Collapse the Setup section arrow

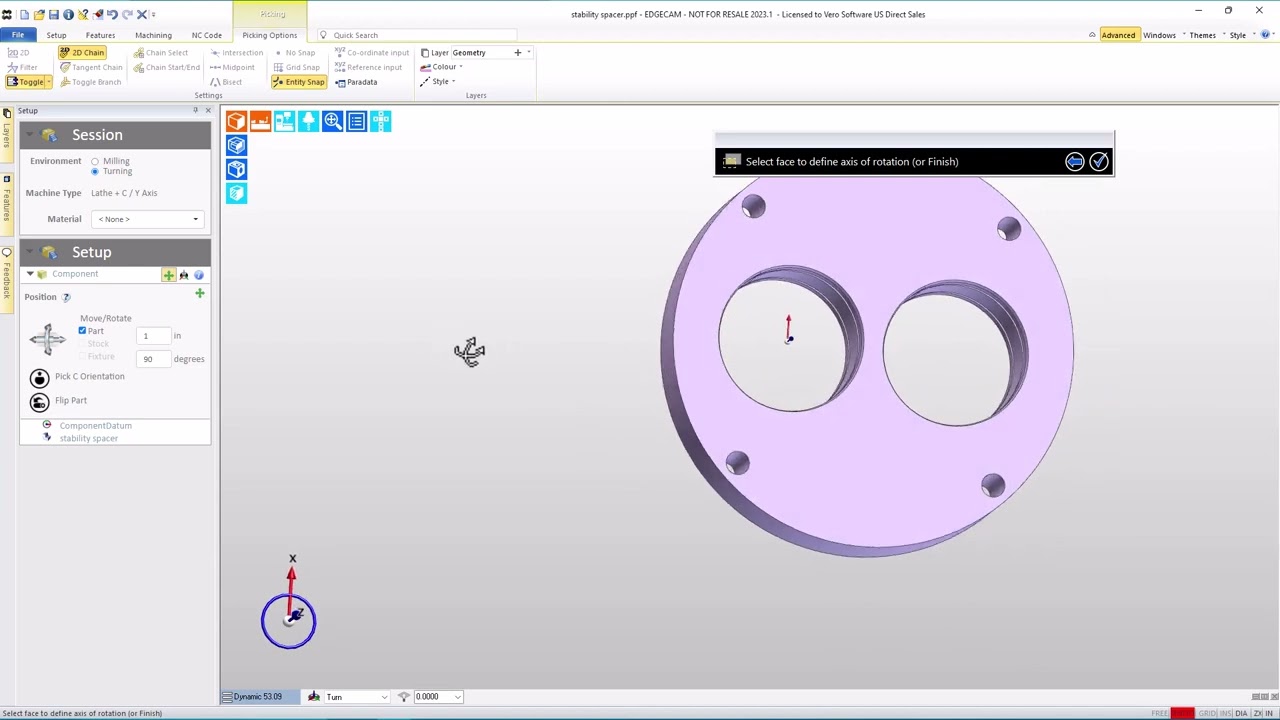coord(29,252)
